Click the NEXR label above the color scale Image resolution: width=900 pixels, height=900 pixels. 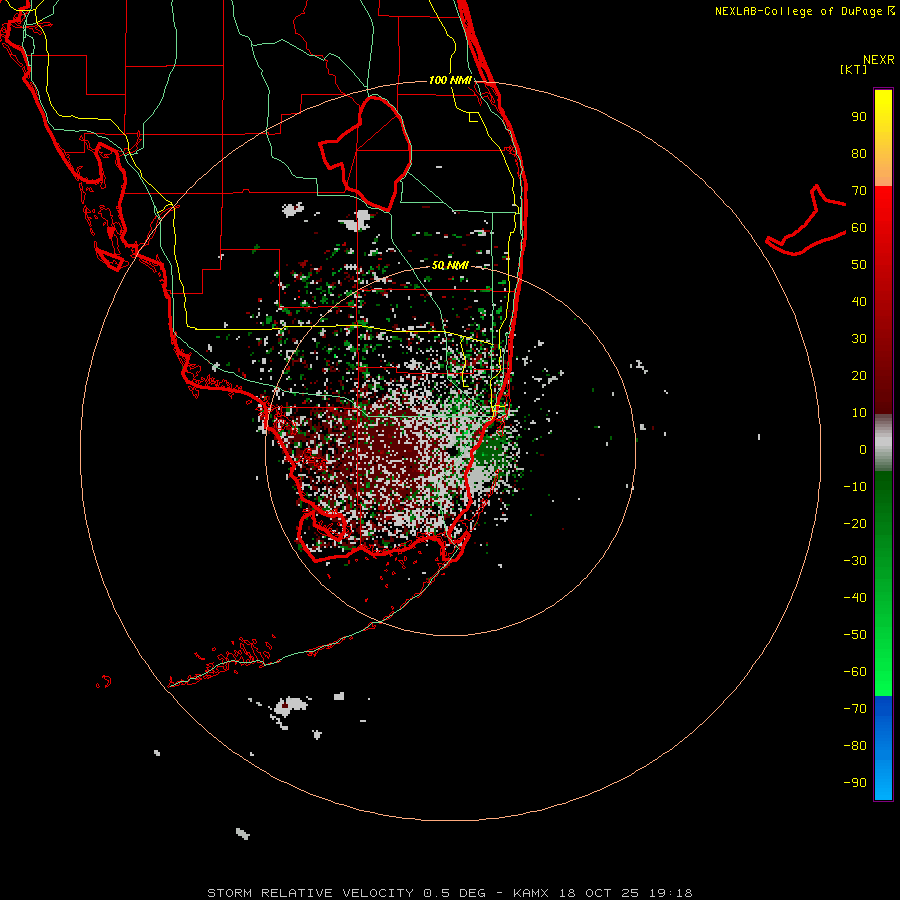pyautogui.click(x=879, y=60)
